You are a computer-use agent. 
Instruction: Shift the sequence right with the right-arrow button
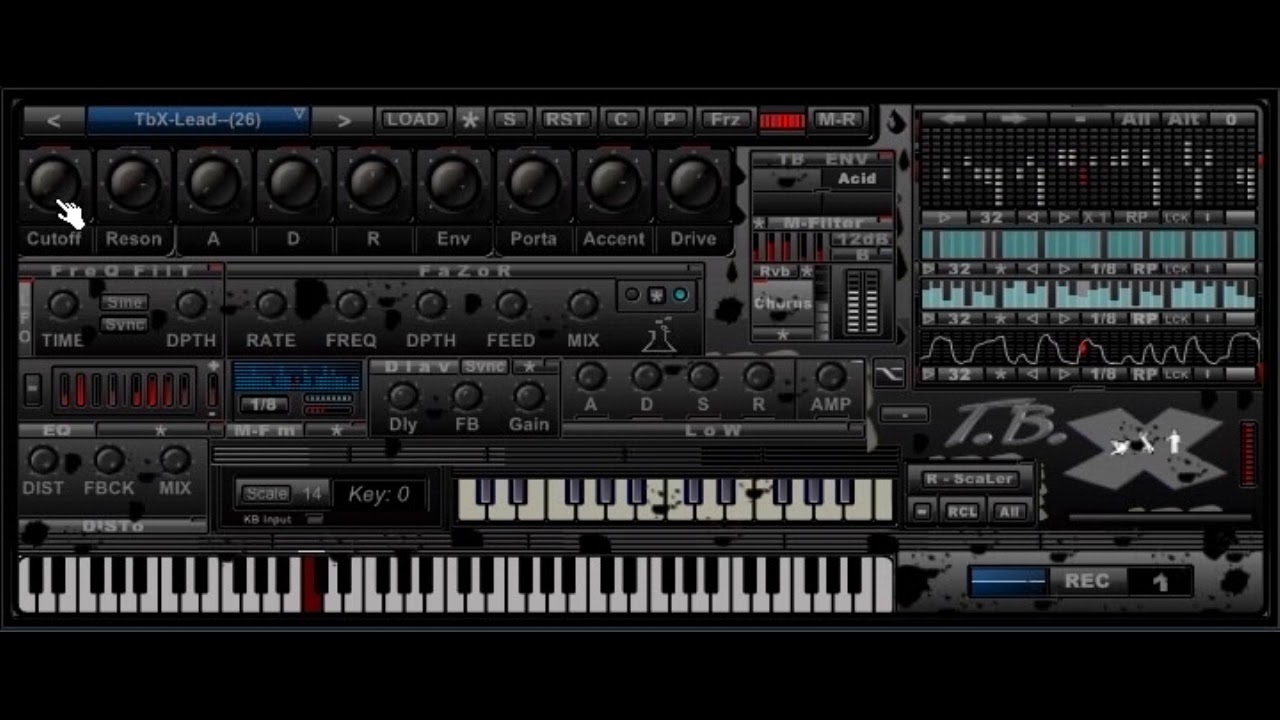[x=1013, y=119]
